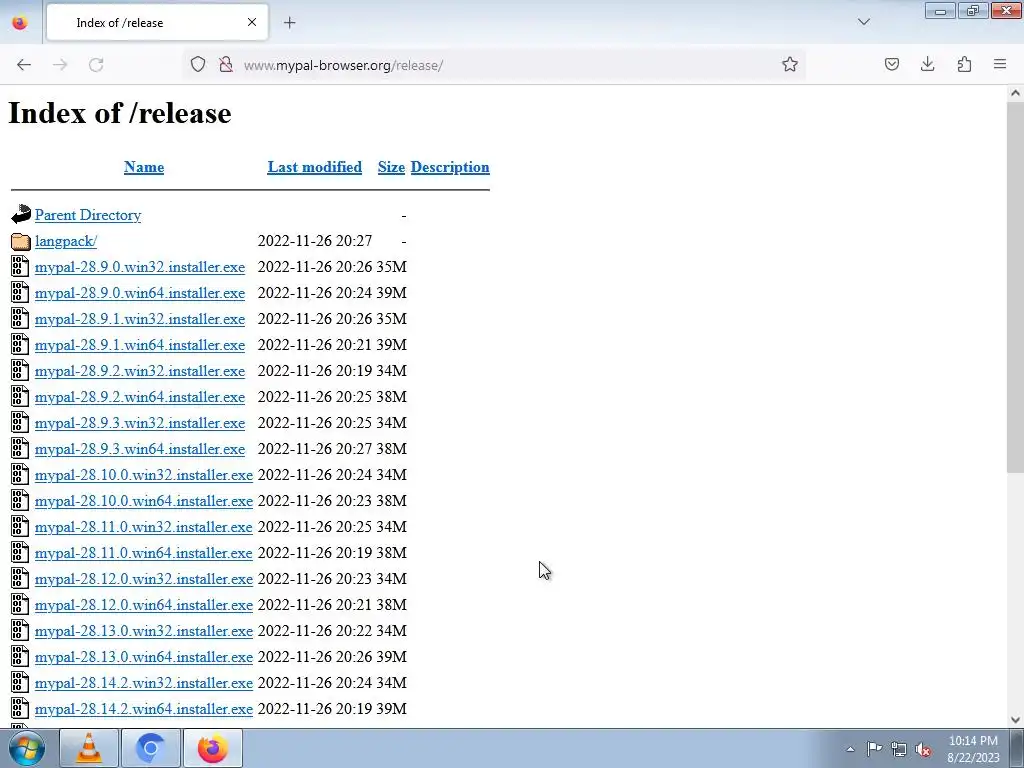The width and height of the screenshot is (1024, 768).
Task: Download mypal-28.9.1.win32.installer.exe
Action: [140, 319]
